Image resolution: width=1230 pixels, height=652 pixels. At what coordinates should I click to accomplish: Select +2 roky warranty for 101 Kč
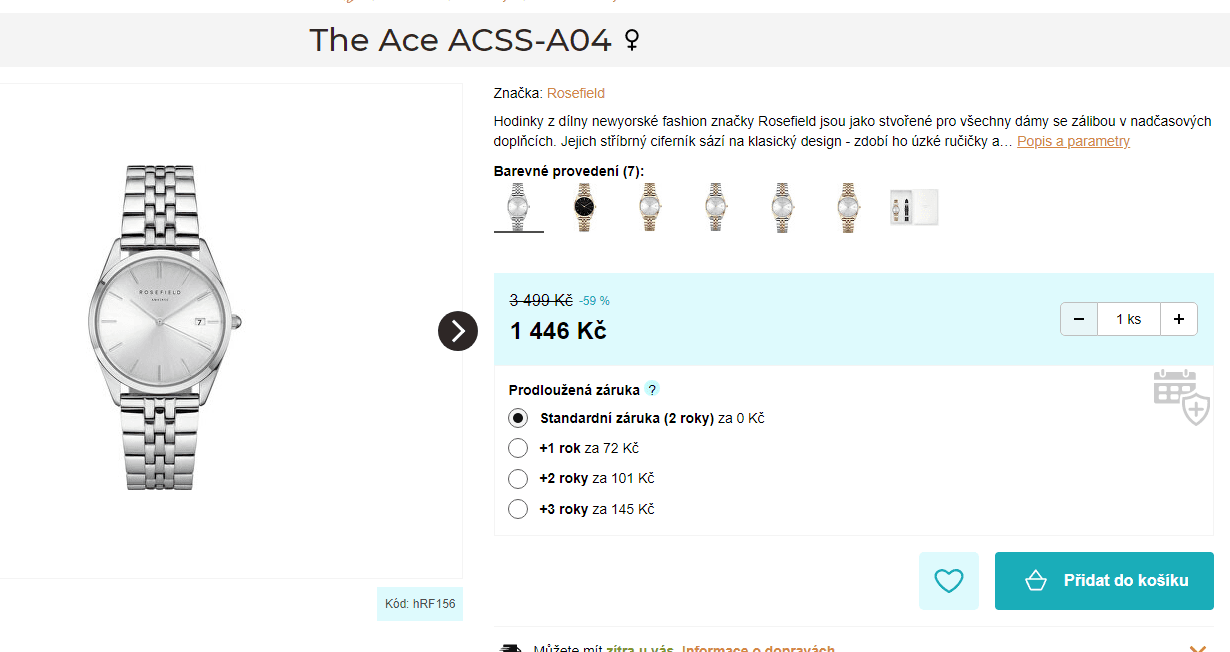pos(518,478)
